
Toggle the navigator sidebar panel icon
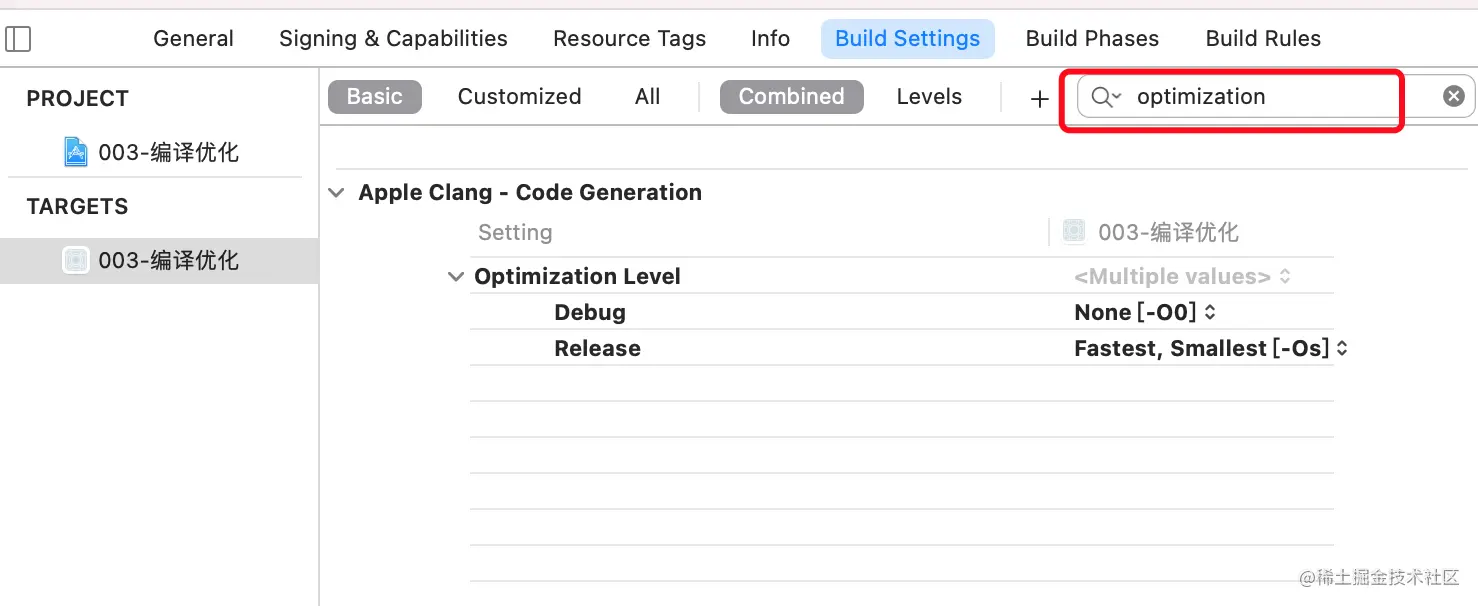point(19,39)
